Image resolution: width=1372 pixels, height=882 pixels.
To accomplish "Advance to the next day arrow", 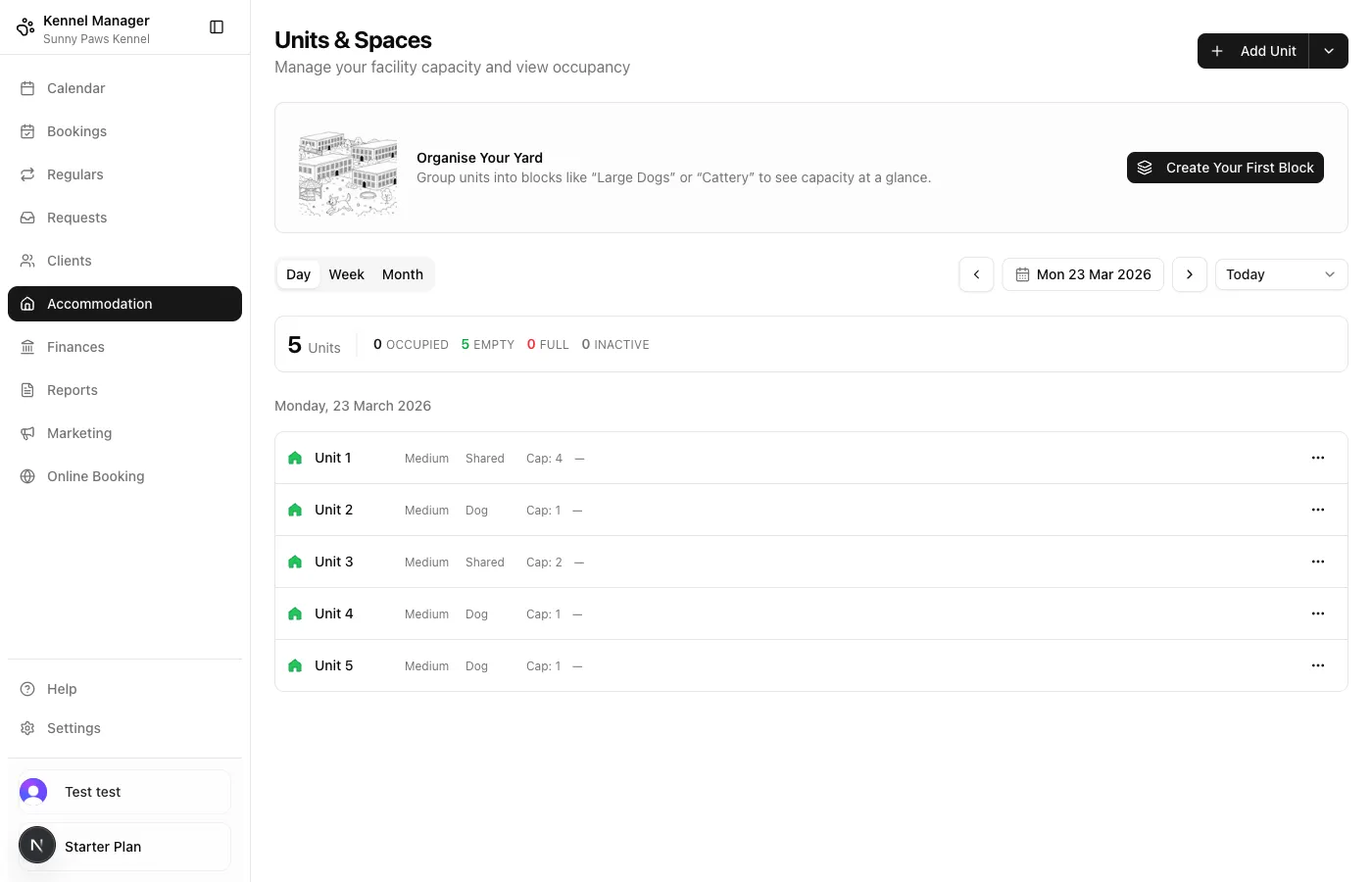I will coord(1190,274).
